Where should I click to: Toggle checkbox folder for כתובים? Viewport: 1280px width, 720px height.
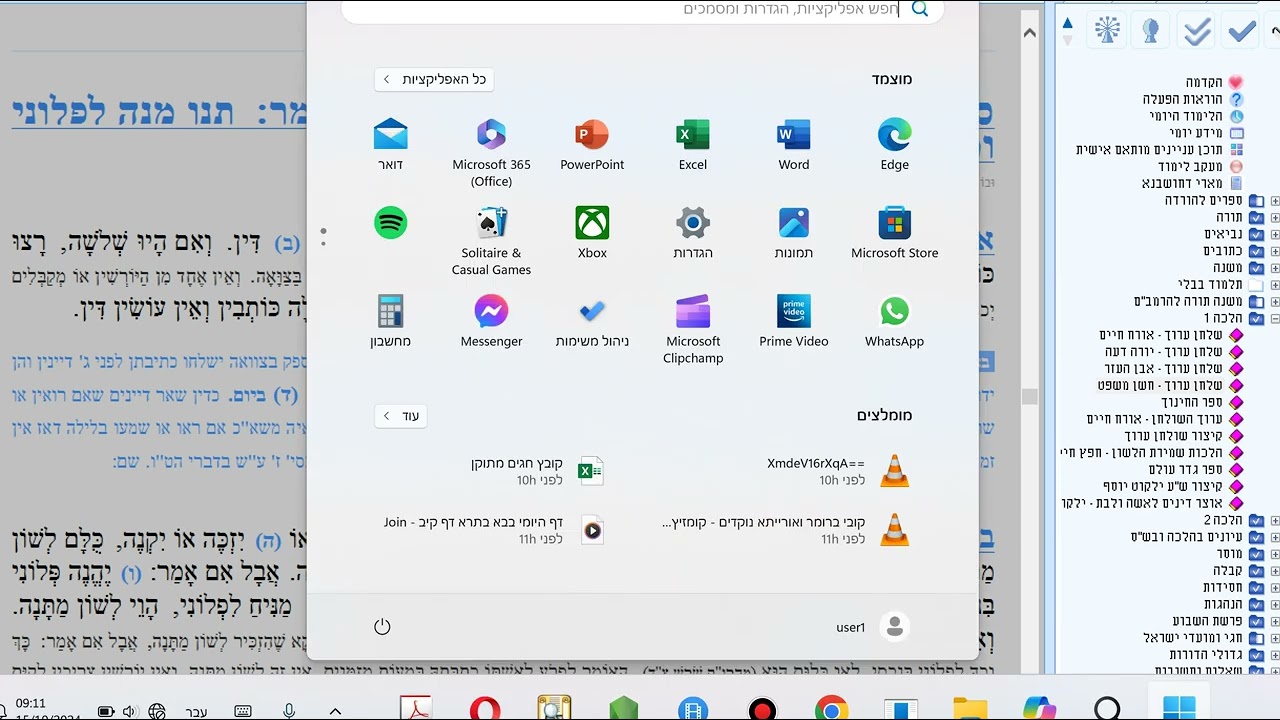click(1257, 251)
